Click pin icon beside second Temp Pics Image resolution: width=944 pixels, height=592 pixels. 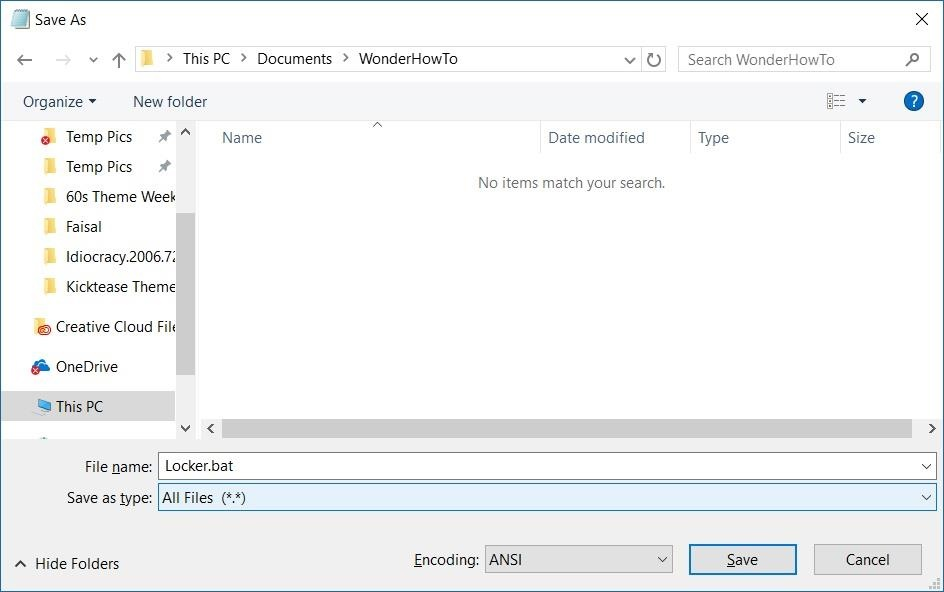[x=164, y=166]
